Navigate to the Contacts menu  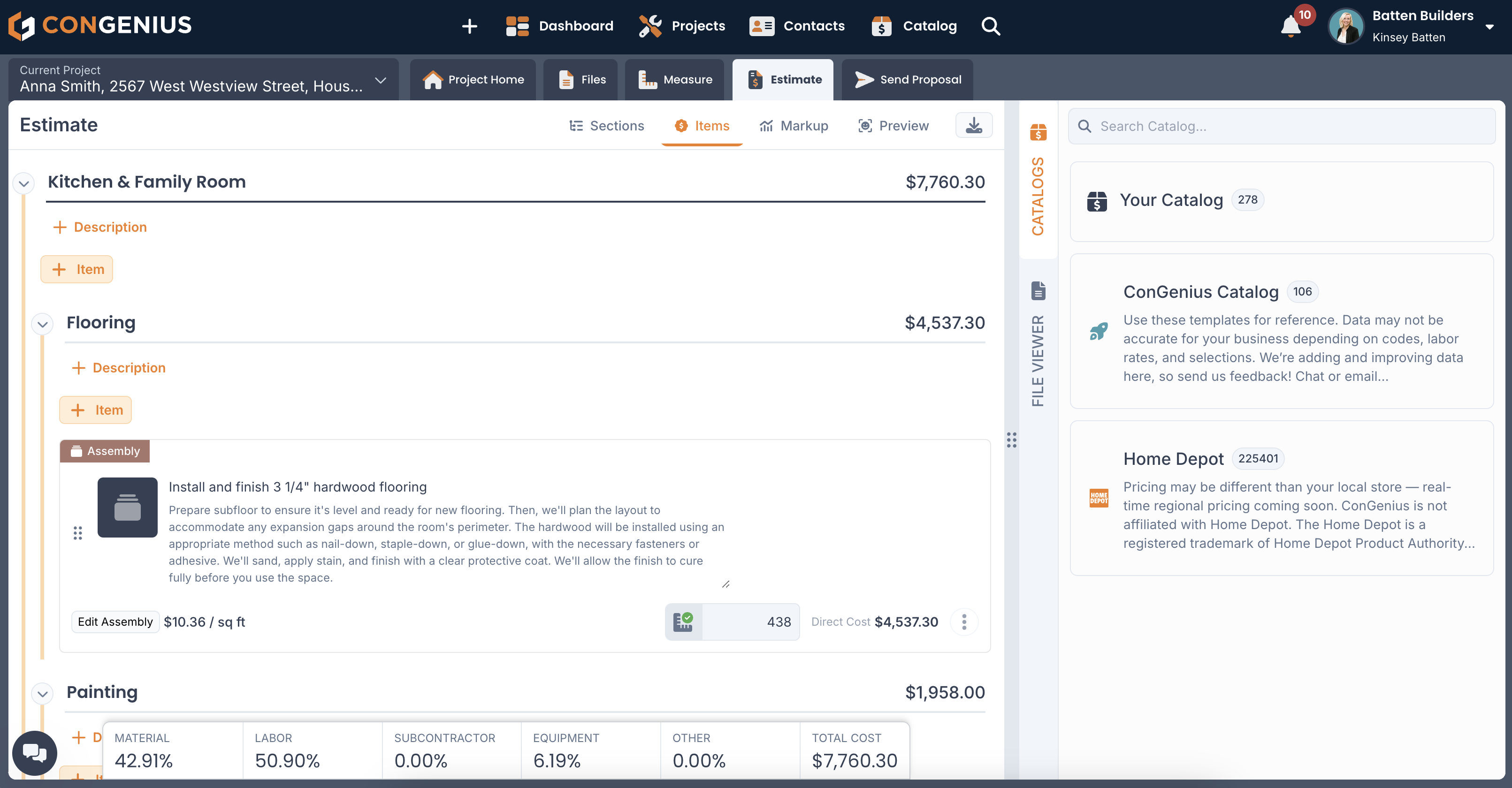coord(797,26)
